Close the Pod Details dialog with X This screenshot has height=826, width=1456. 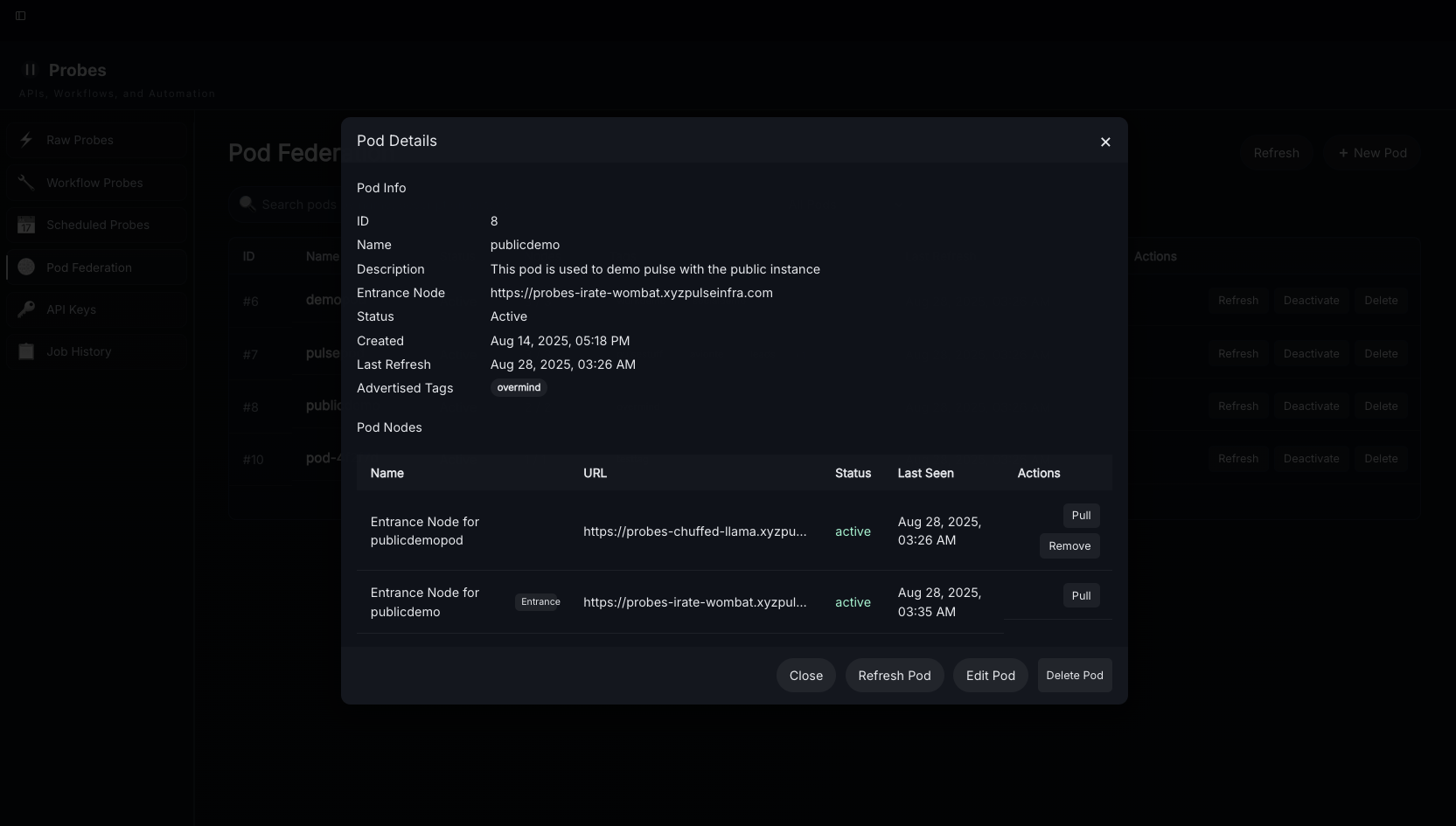tap(1105, 142)
